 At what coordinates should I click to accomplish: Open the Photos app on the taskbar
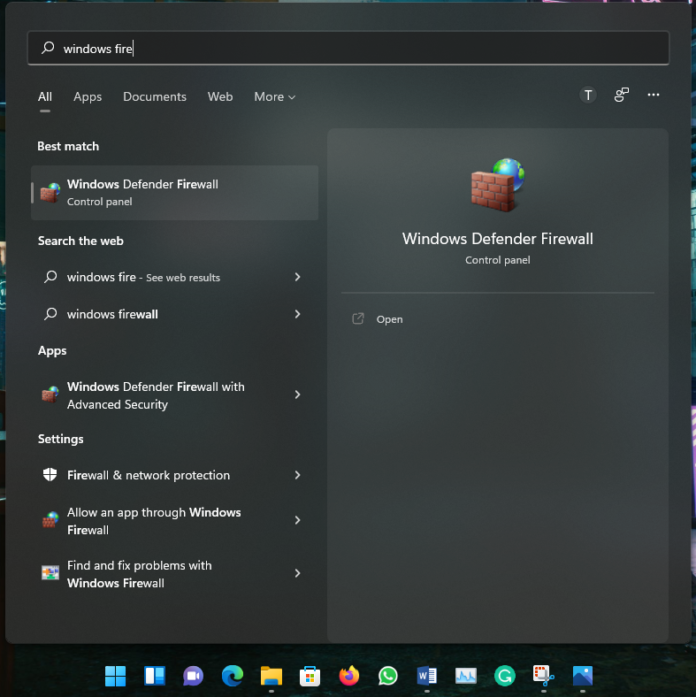click(x=583, y=676)
